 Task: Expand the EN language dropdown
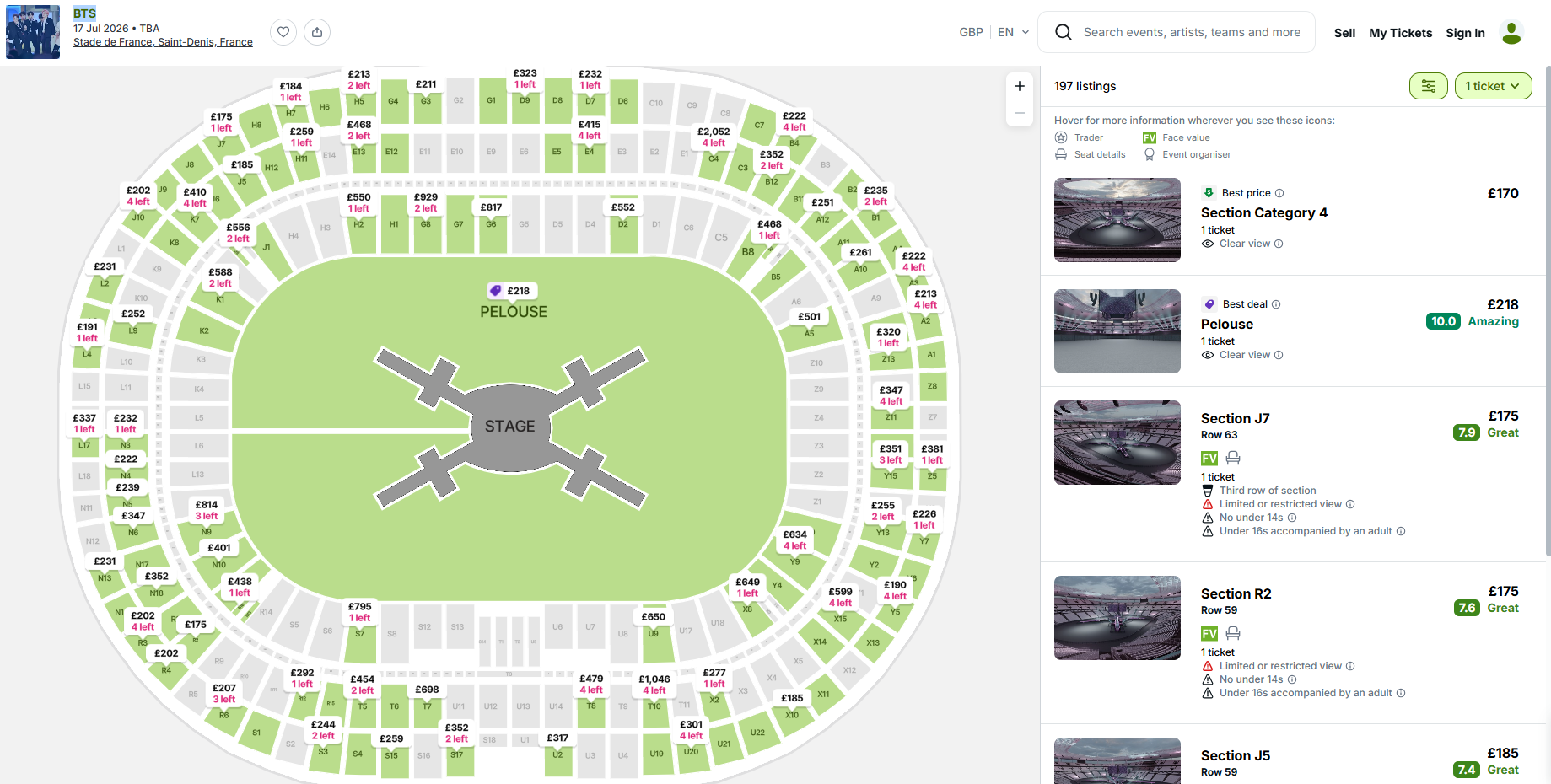click(x=1013, y=32)
